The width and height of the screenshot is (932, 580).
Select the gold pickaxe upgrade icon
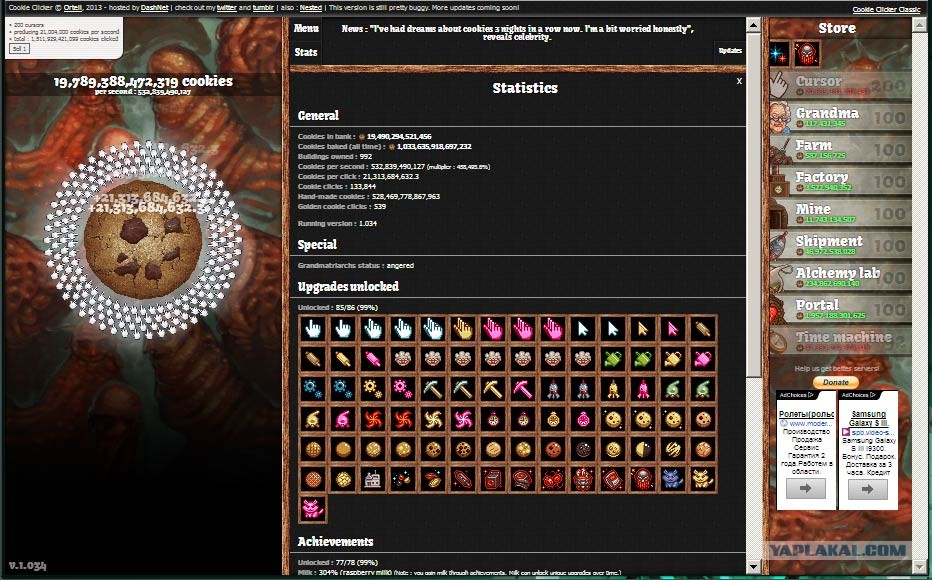tap(493, 389)
